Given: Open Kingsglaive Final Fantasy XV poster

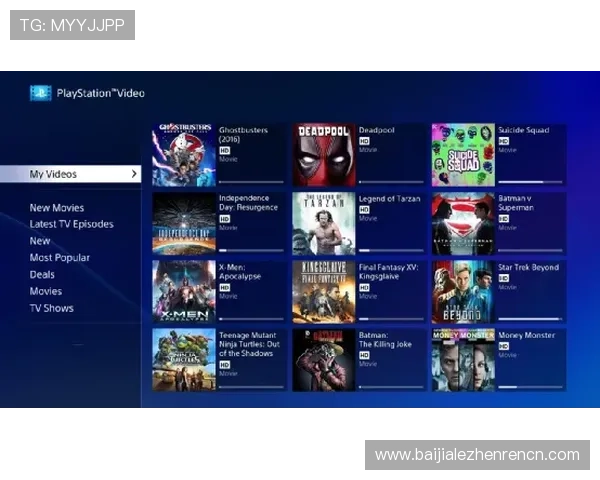Looking at the screenshot, I should point(324,292).
